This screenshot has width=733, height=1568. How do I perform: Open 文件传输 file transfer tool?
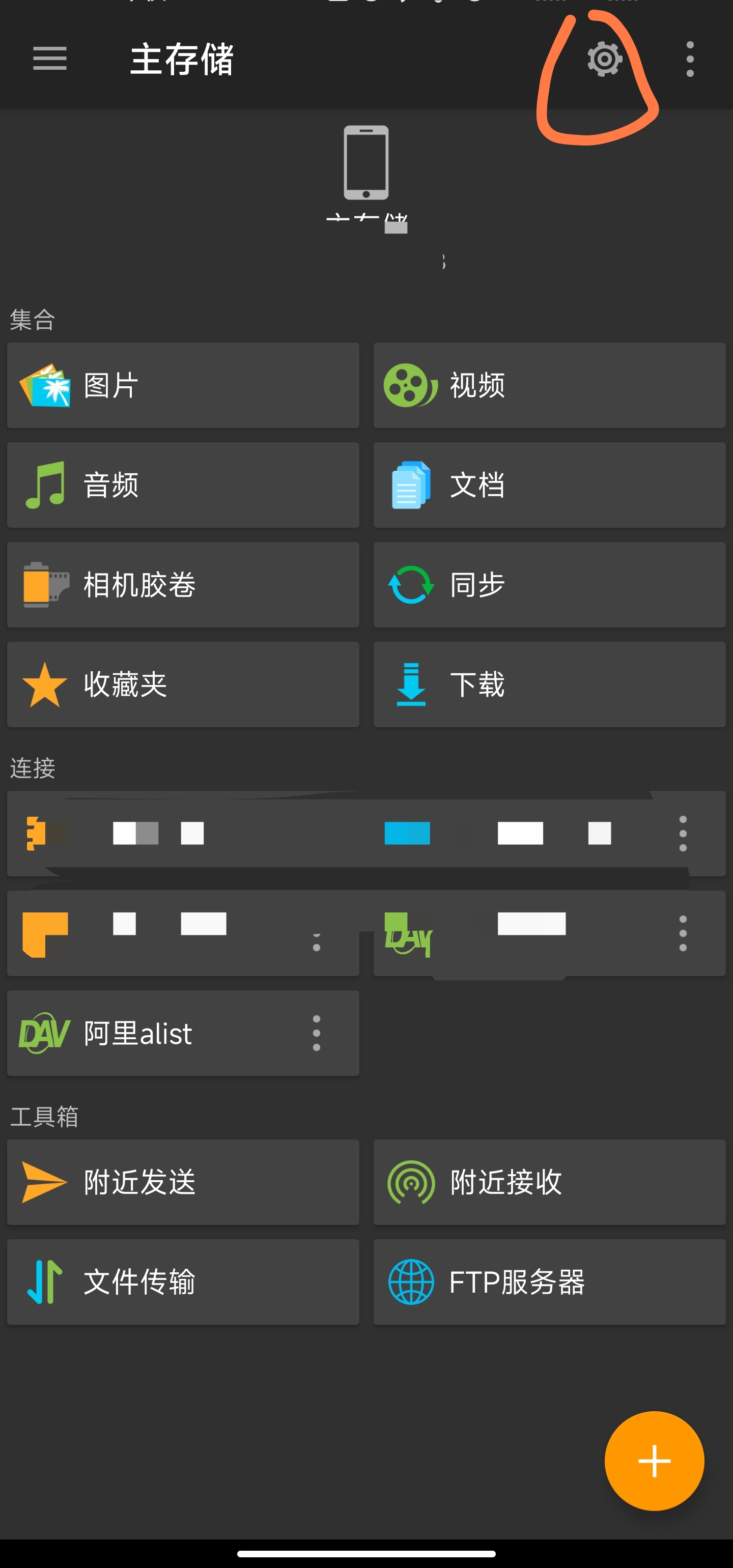(x=183, y=1282)
